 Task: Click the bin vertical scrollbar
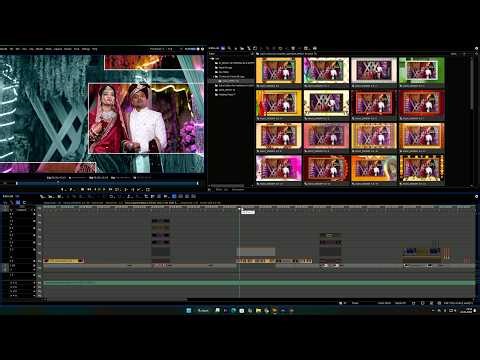[x=472, y=83]
